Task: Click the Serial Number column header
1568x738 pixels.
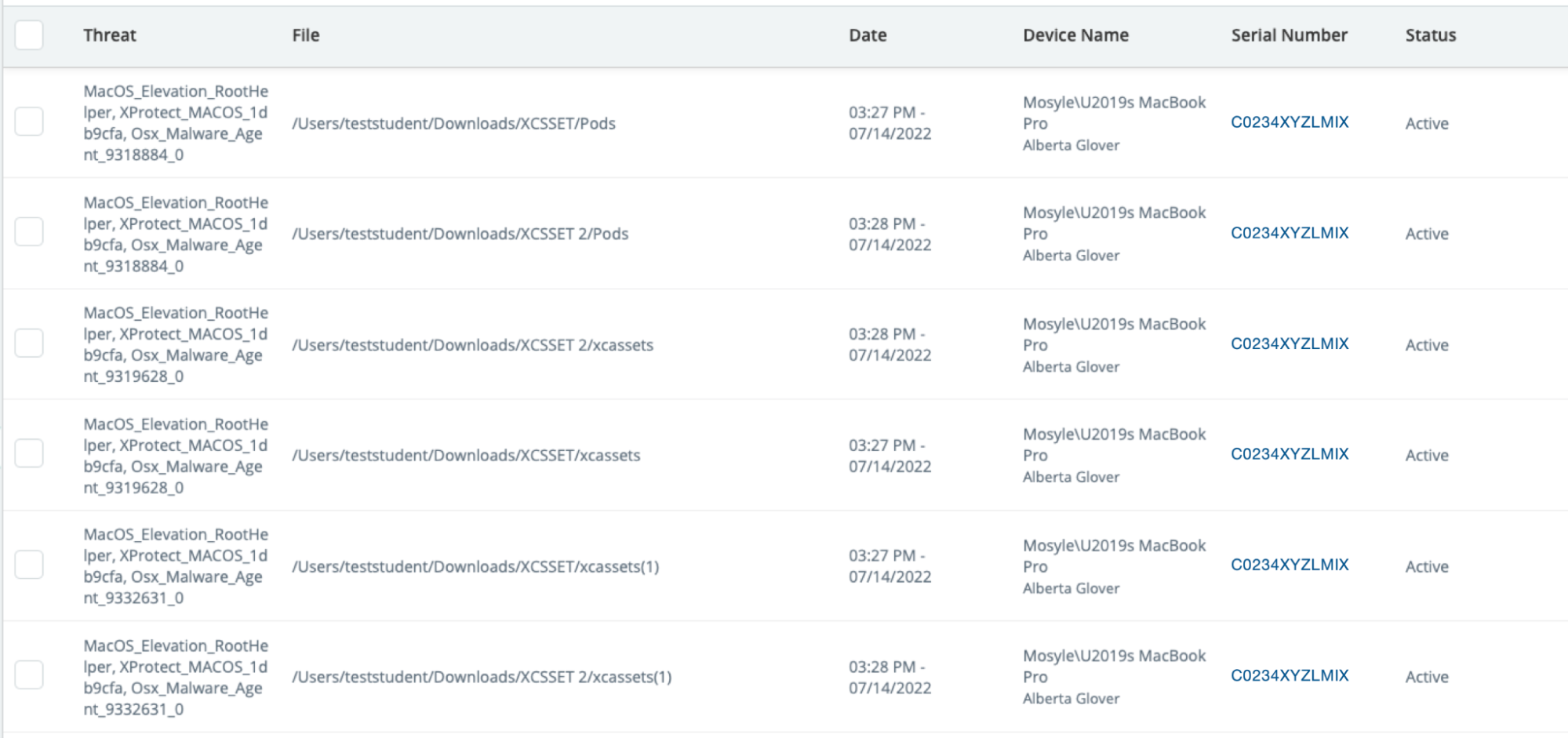Action: (1288, 35)
